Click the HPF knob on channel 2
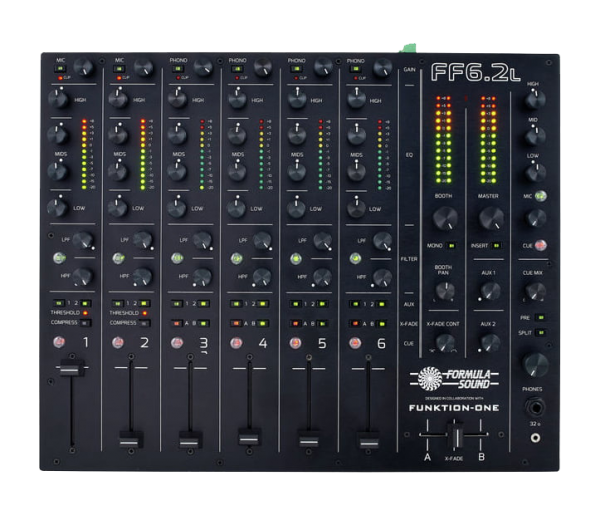This screenshot has width=600, height=515. 142,276
